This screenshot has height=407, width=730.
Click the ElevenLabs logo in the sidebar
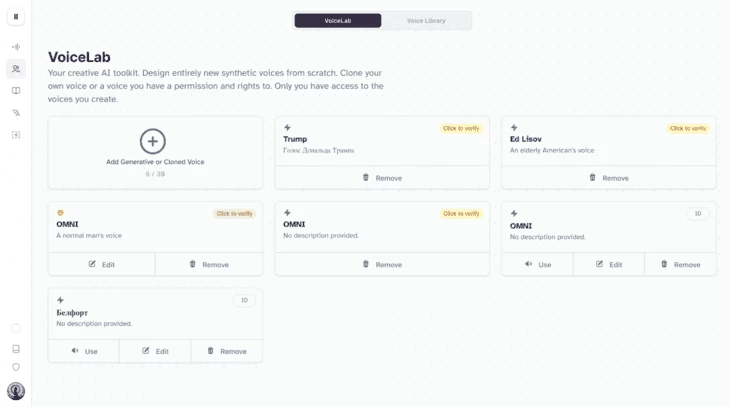point(16,17)
